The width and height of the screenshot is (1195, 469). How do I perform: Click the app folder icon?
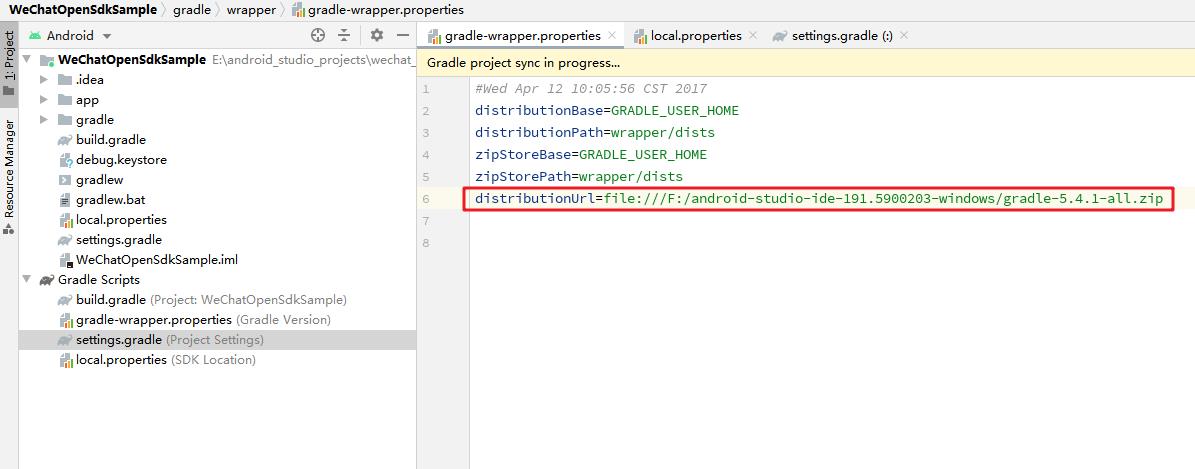tap(65, 99)
